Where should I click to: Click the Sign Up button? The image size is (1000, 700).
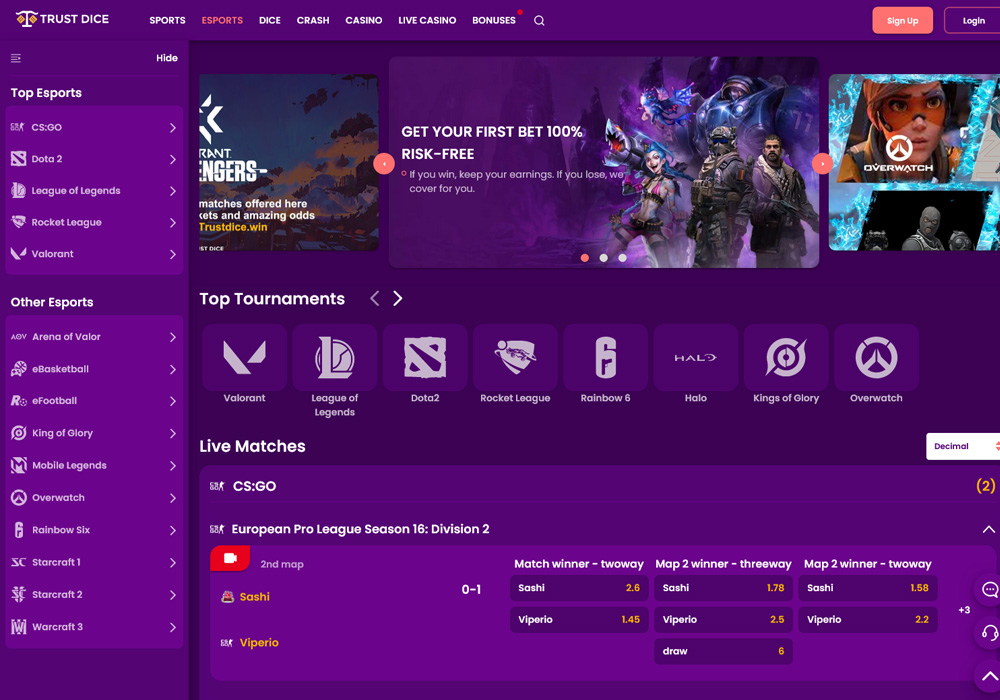coord(902,20)
